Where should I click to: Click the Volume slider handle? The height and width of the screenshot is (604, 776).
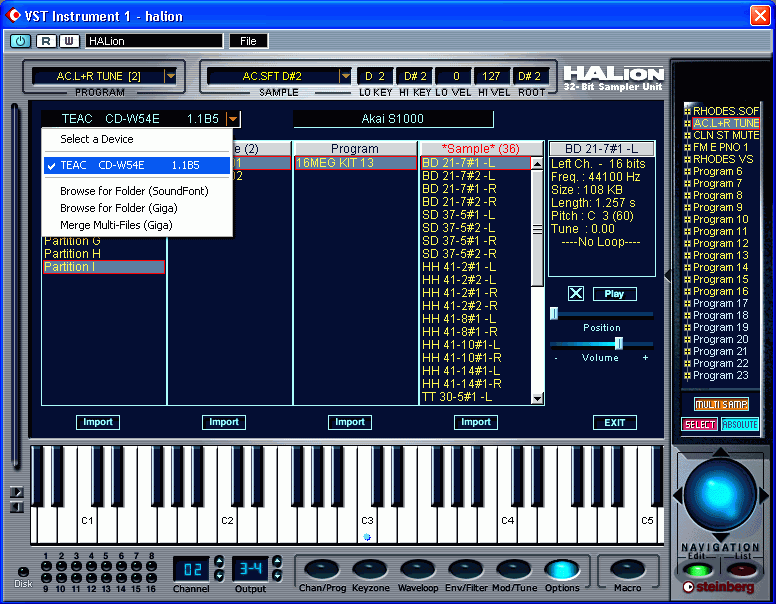[x=619, y=343]
